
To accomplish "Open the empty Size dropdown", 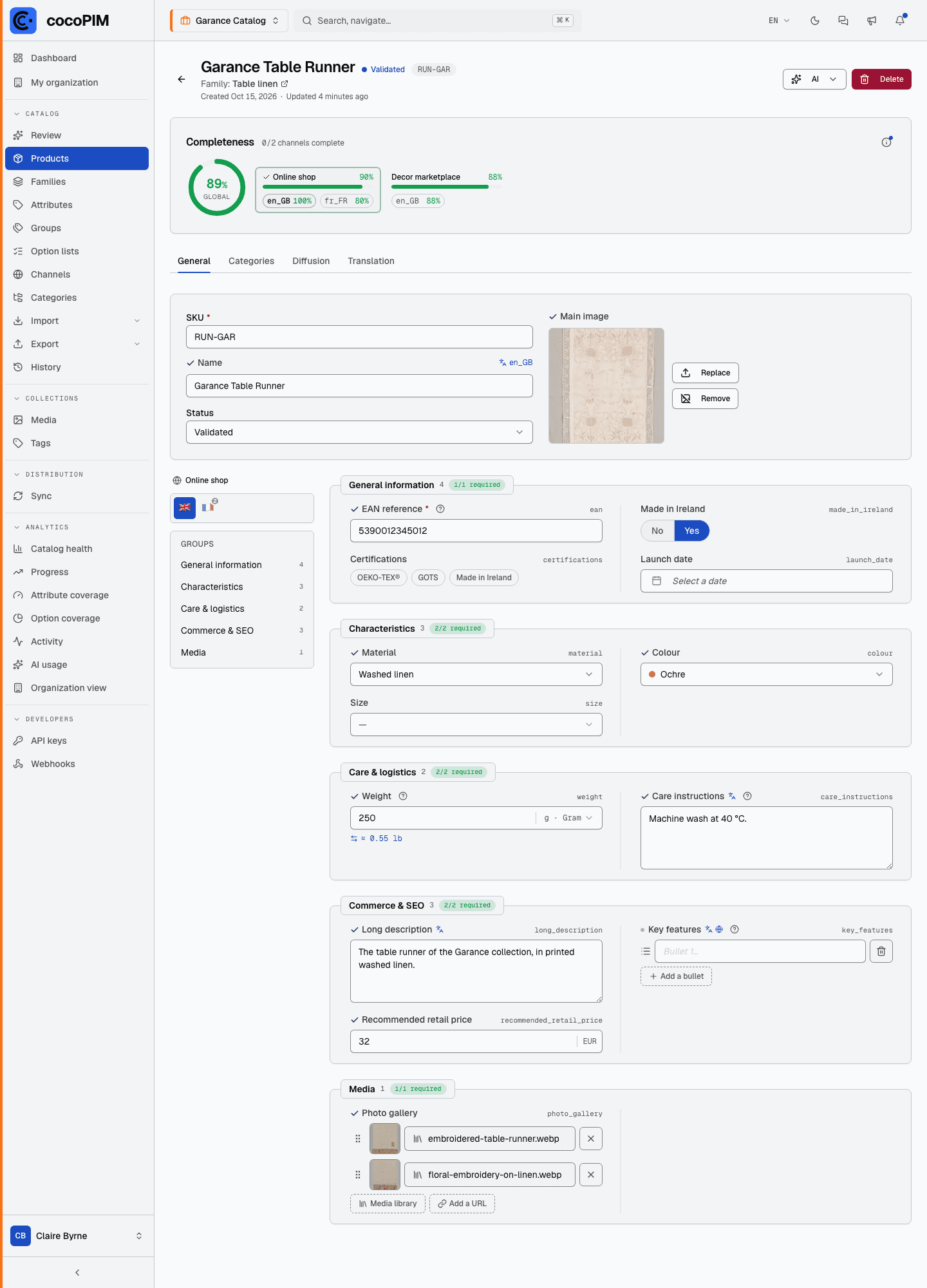I will pyautogui.click(x=476, y=724).
